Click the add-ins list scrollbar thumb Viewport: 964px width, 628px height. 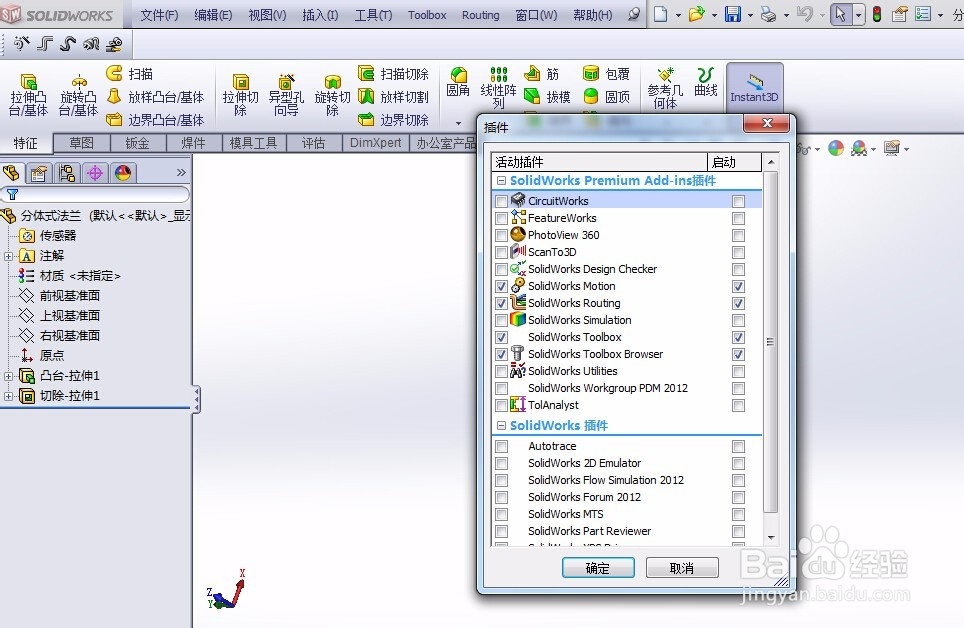click(x=770, y=342)
